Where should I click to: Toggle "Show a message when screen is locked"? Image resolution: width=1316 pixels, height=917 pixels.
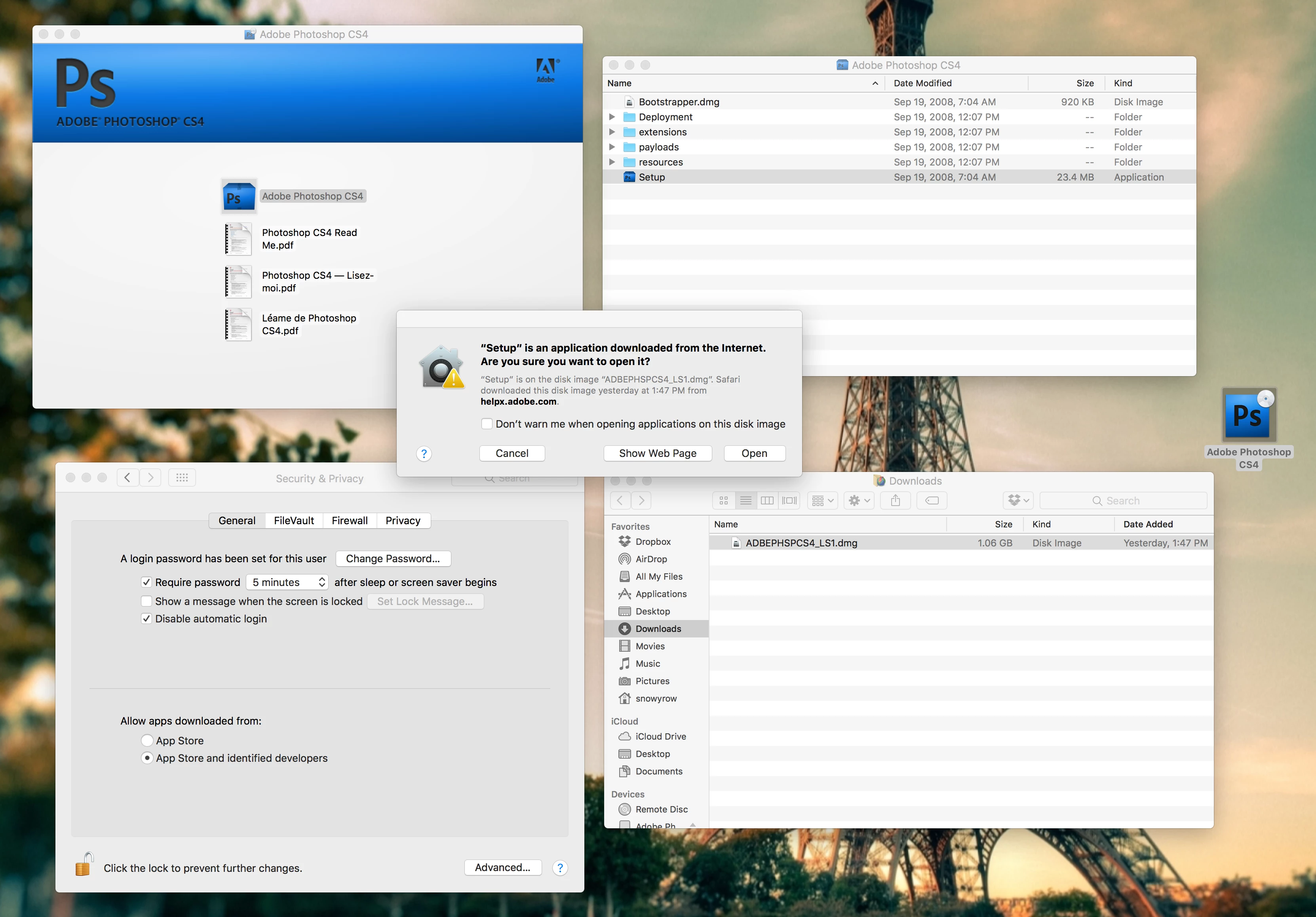click(x=147, y=601)
